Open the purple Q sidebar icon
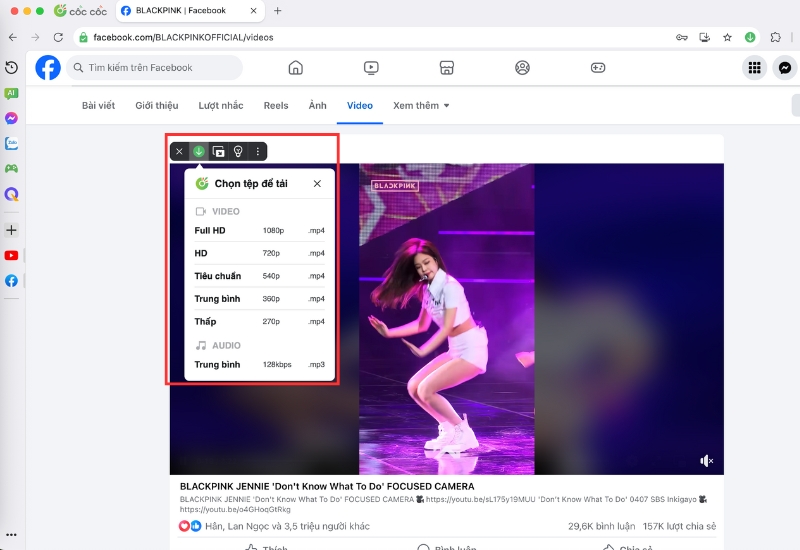The height and width of the screenshot is (550, 800). 11,194
